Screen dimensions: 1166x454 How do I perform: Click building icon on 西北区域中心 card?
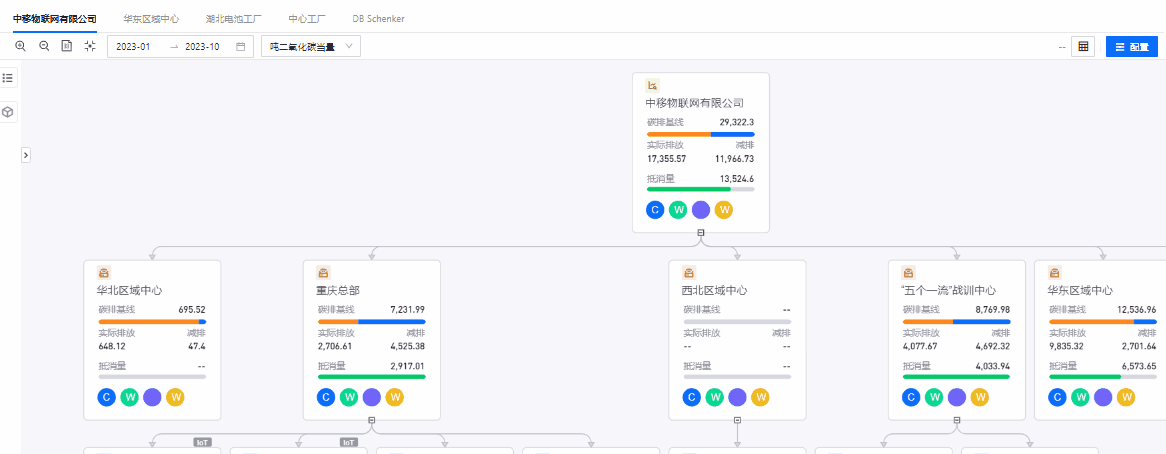pyautogui.click(x=689, y=273)
